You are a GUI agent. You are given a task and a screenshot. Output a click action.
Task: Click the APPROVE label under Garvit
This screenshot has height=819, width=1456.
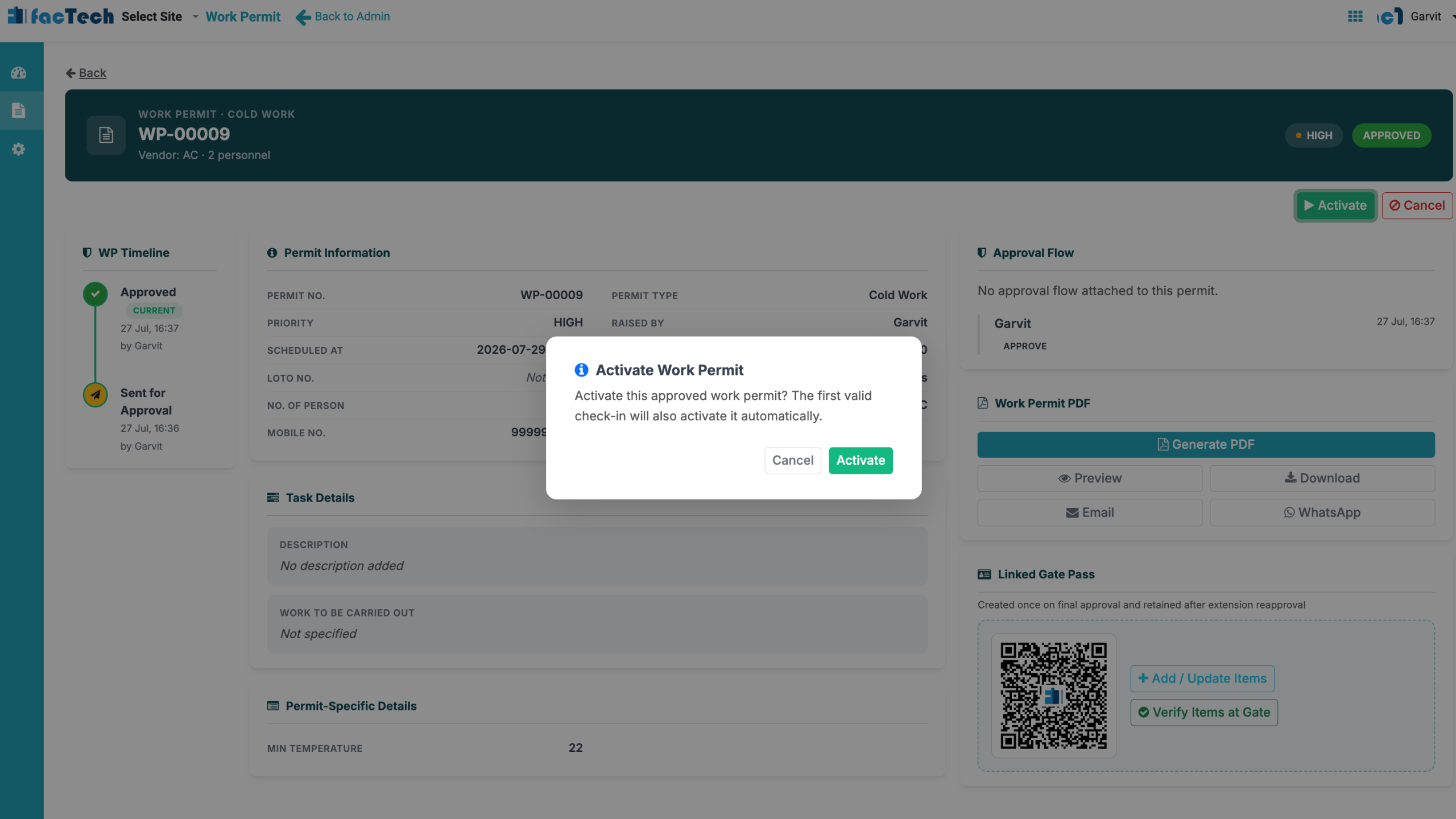click(x=1025, y=346)
